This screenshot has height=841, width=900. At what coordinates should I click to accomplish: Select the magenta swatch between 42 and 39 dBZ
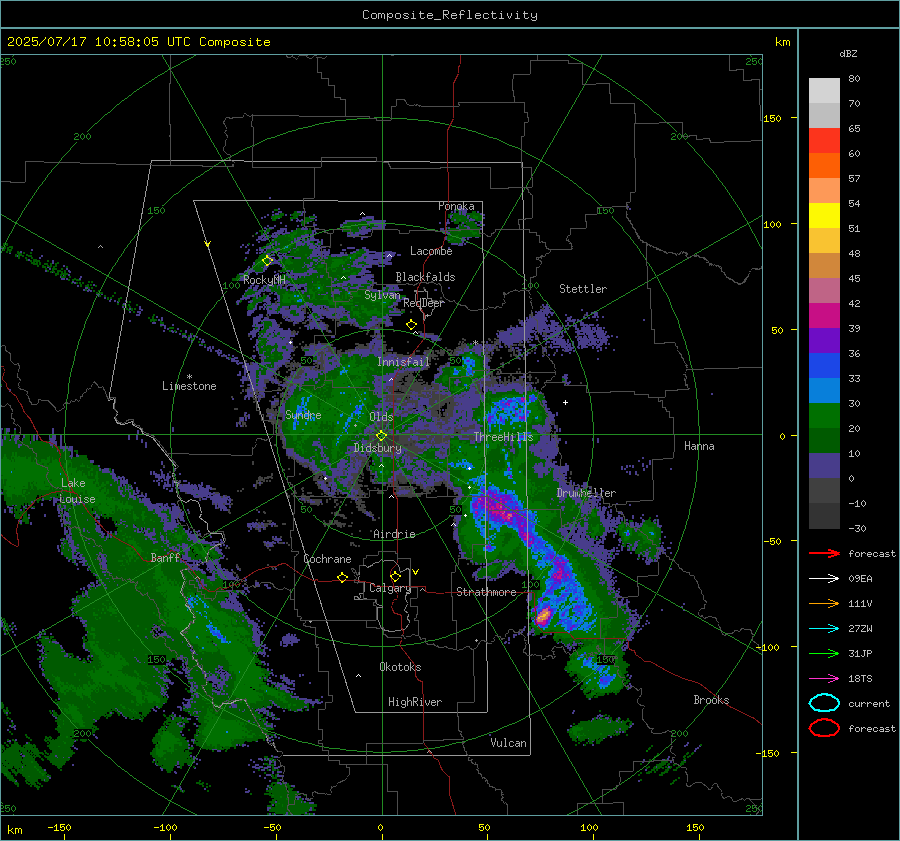824,316
